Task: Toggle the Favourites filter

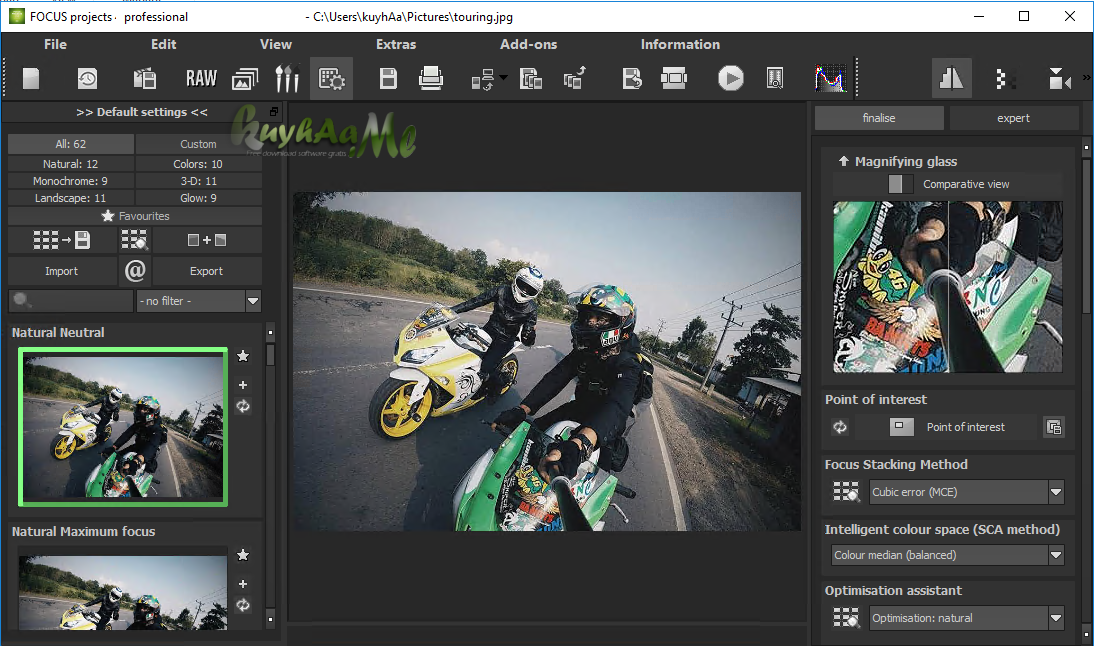Action: [x=135, y=216]
